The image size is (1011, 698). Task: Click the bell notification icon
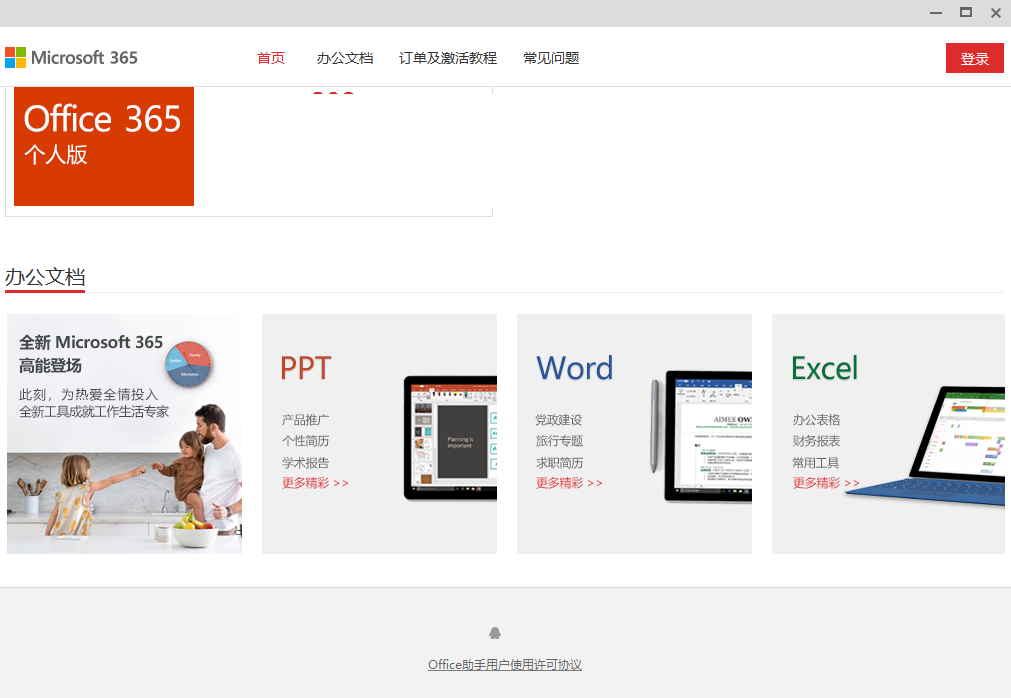pyautogui.click(x=496, y=632)
